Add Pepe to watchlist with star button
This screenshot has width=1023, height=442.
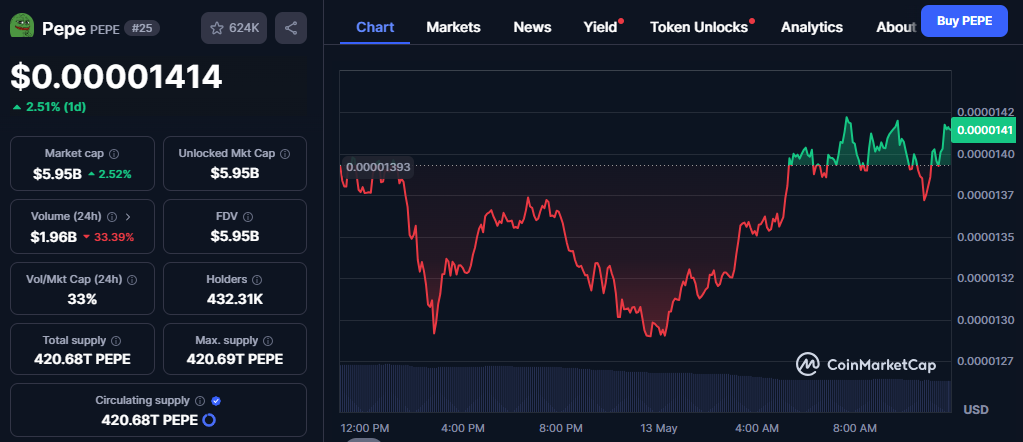[234, 28]
